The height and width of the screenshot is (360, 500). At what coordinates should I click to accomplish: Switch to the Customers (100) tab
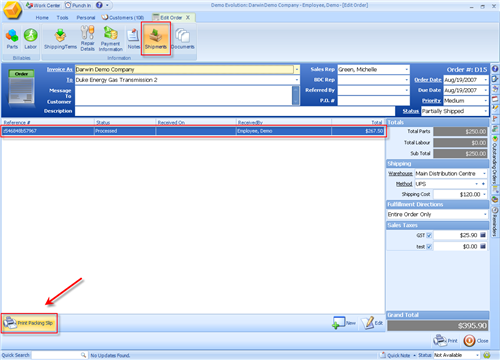pyautogui.click(x=123, y=17)
